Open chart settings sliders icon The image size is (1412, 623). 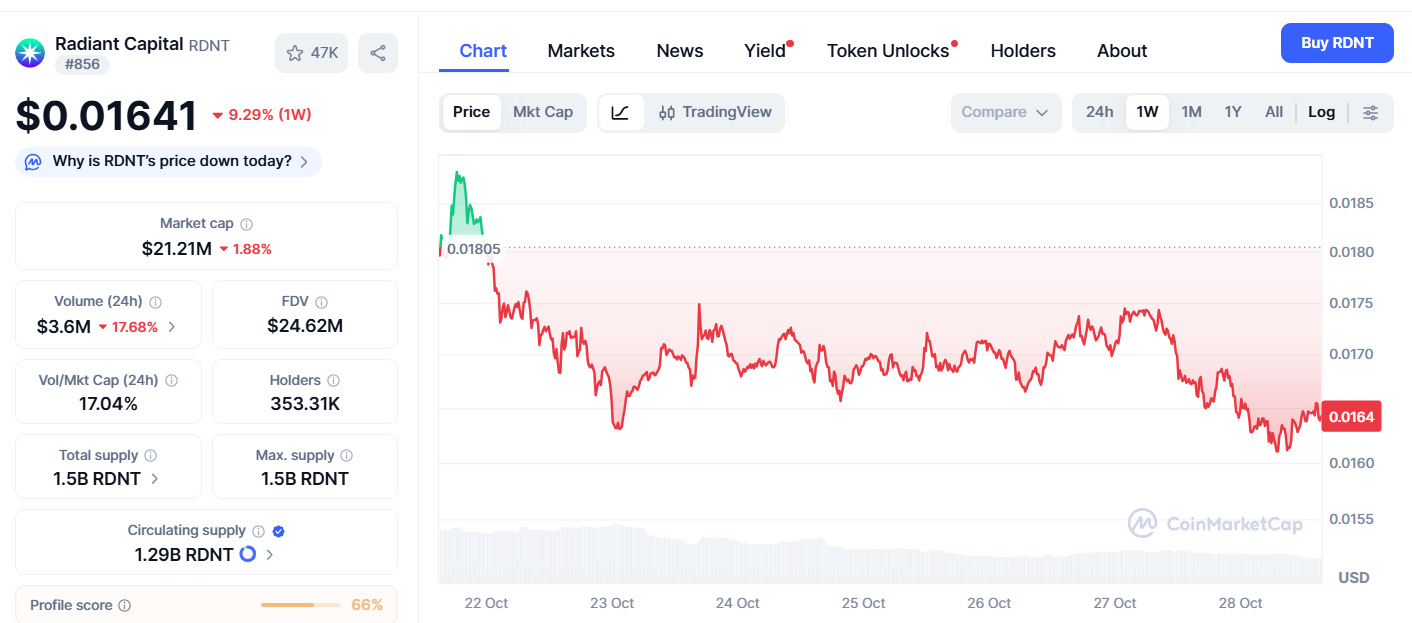click(1370, 112)
